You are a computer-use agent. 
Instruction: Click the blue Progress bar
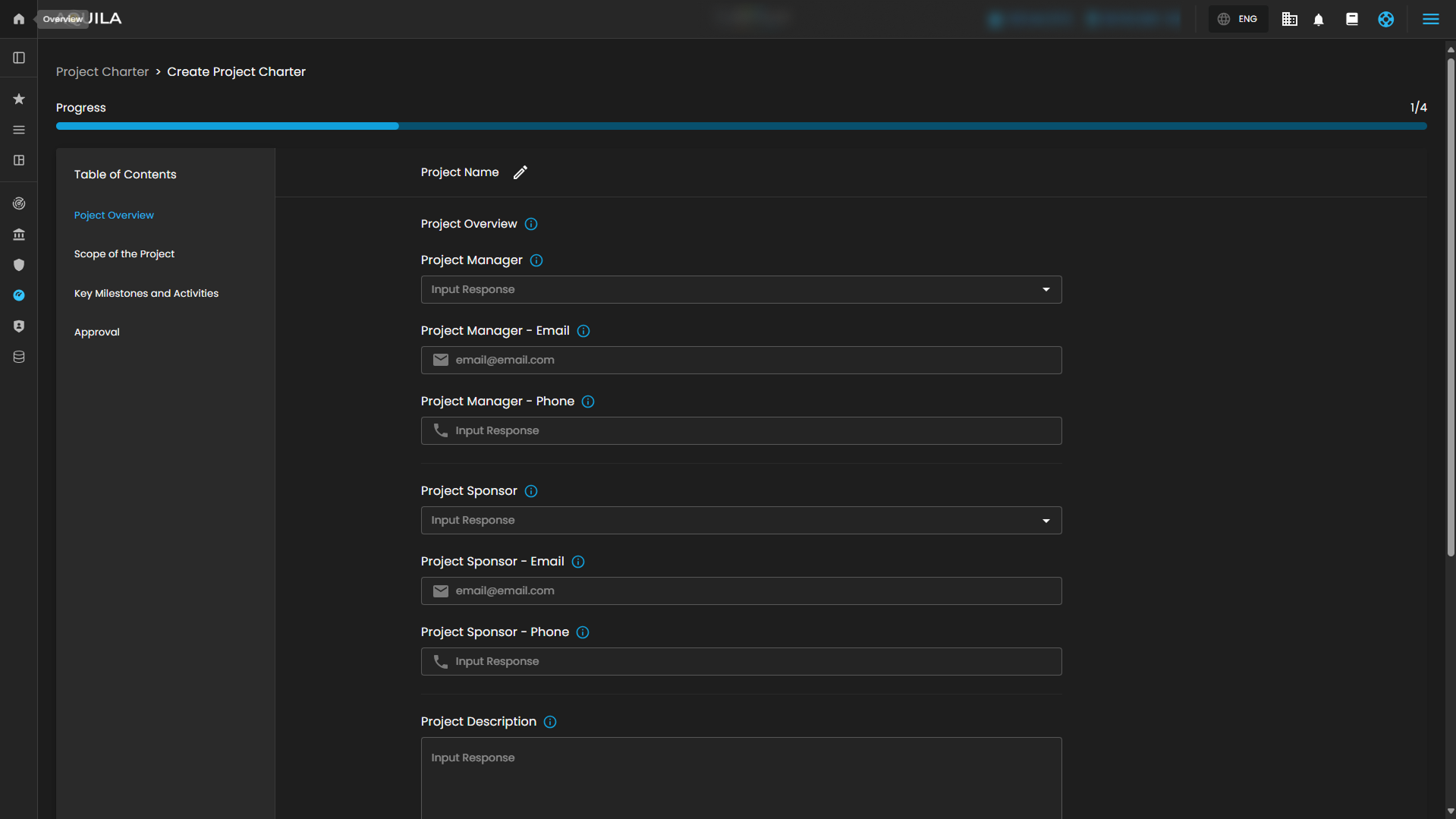point(228,126)
